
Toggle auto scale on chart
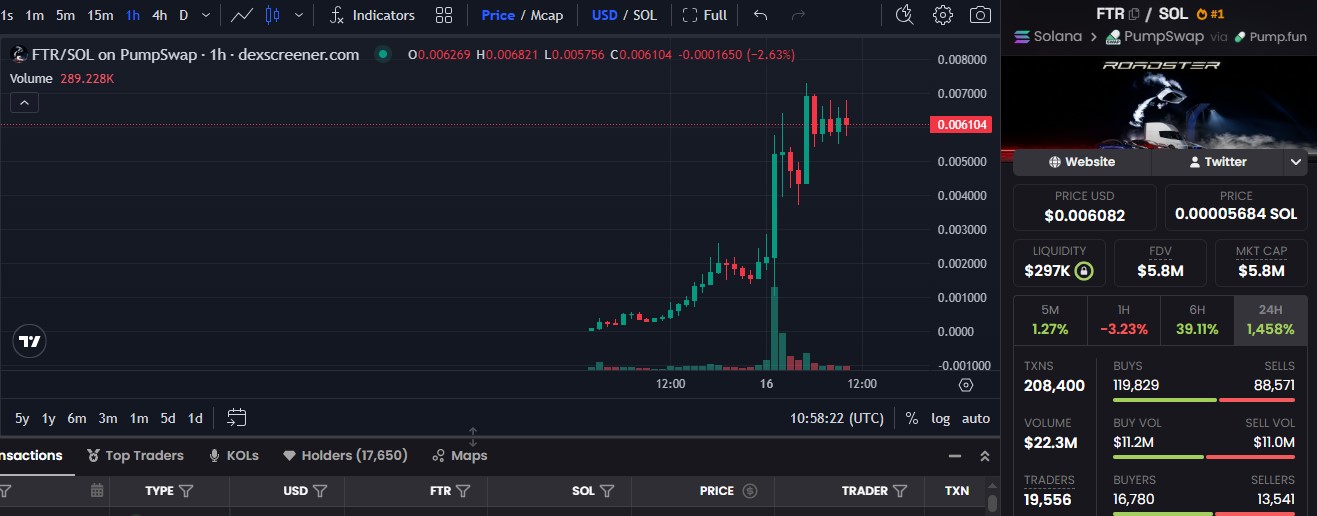(976, 418)
